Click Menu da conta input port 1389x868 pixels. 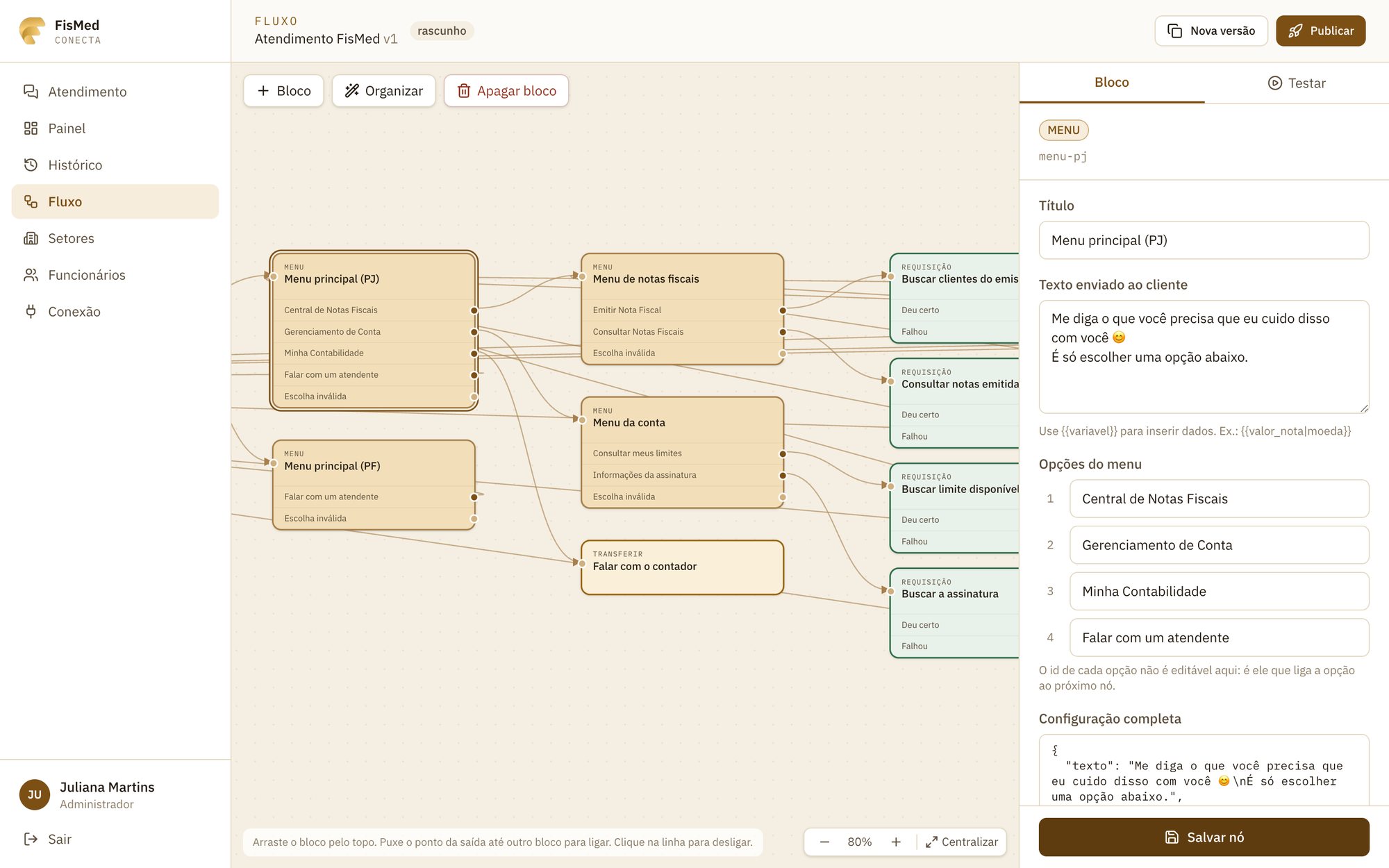tap(582, 420)
